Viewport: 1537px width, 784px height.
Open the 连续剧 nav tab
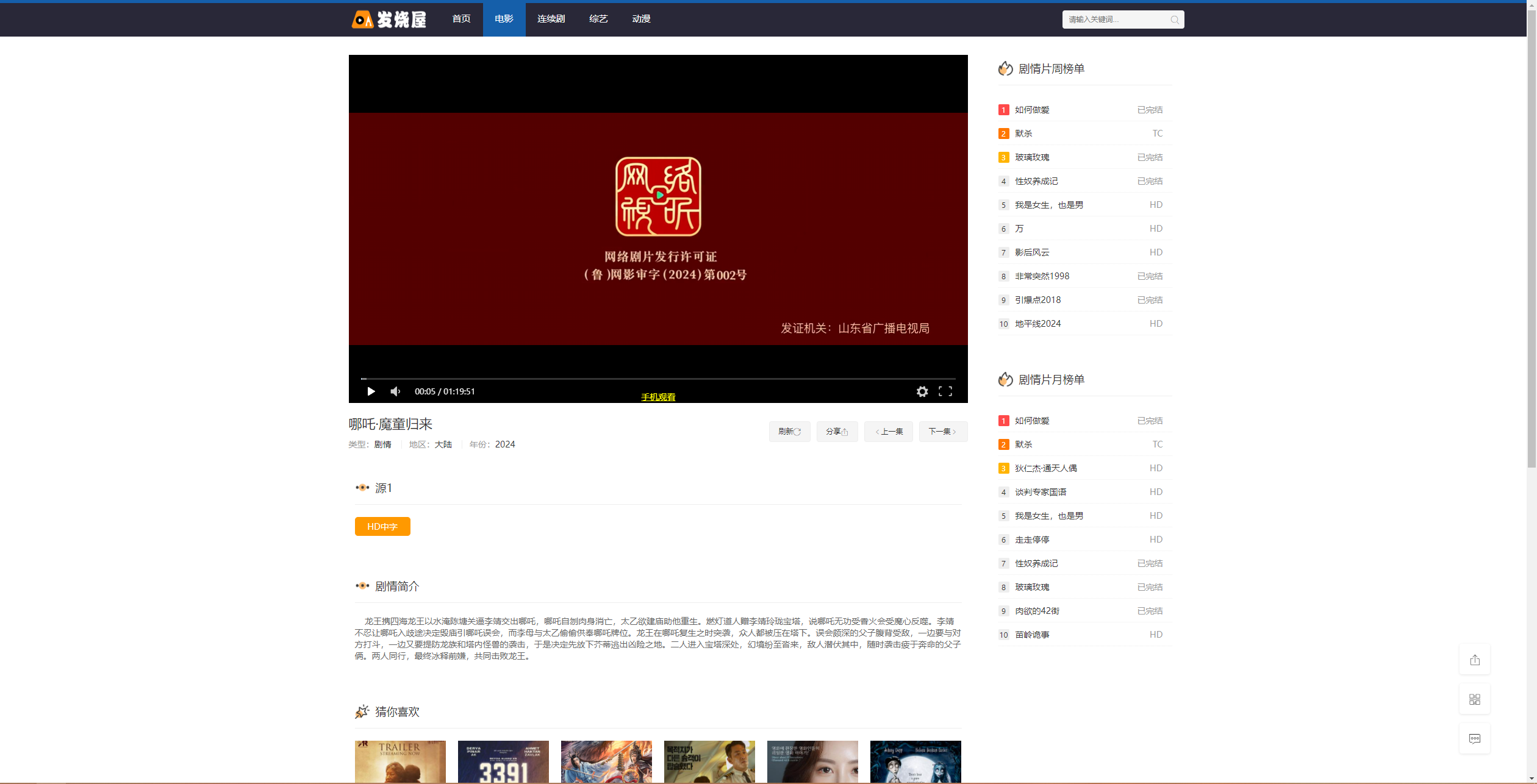pos(551,19)
